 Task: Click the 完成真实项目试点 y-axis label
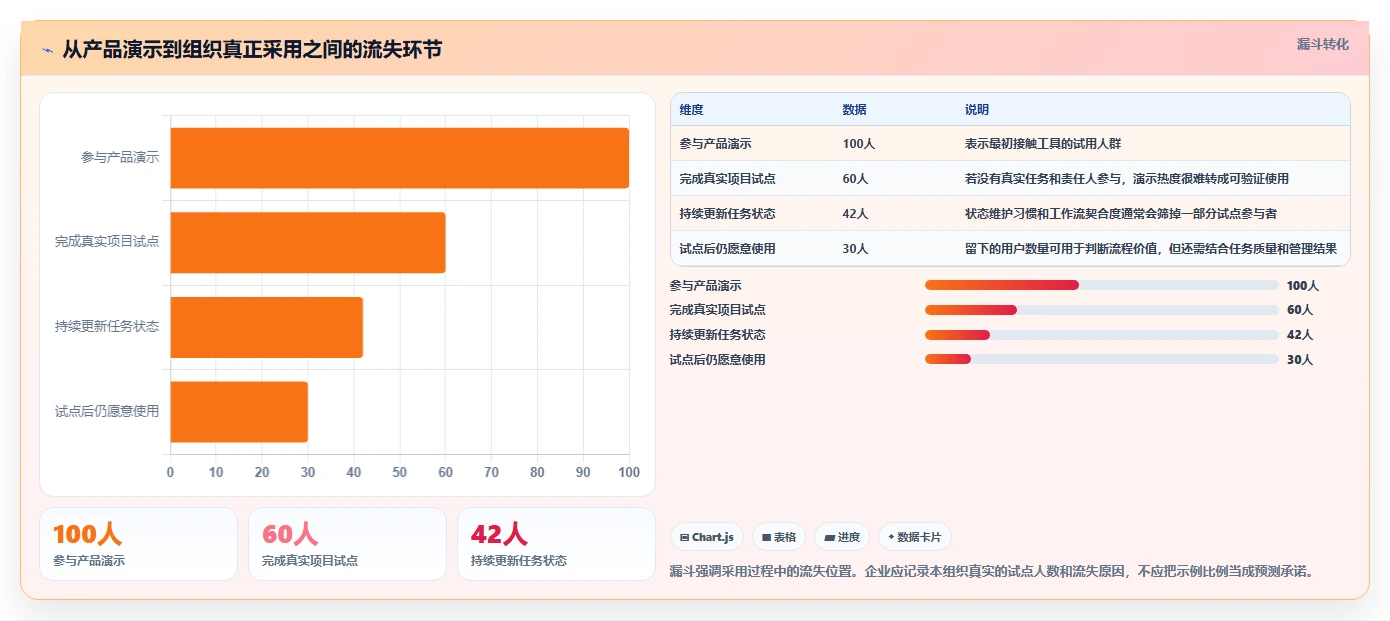click(x=107, y=242)
